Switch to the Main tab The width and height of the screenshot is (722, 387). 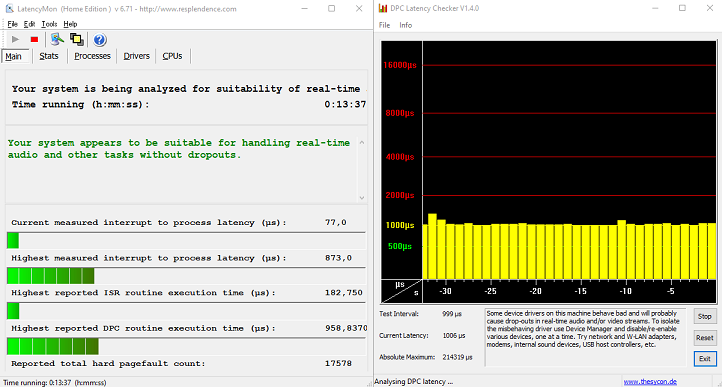pos(14,56)
